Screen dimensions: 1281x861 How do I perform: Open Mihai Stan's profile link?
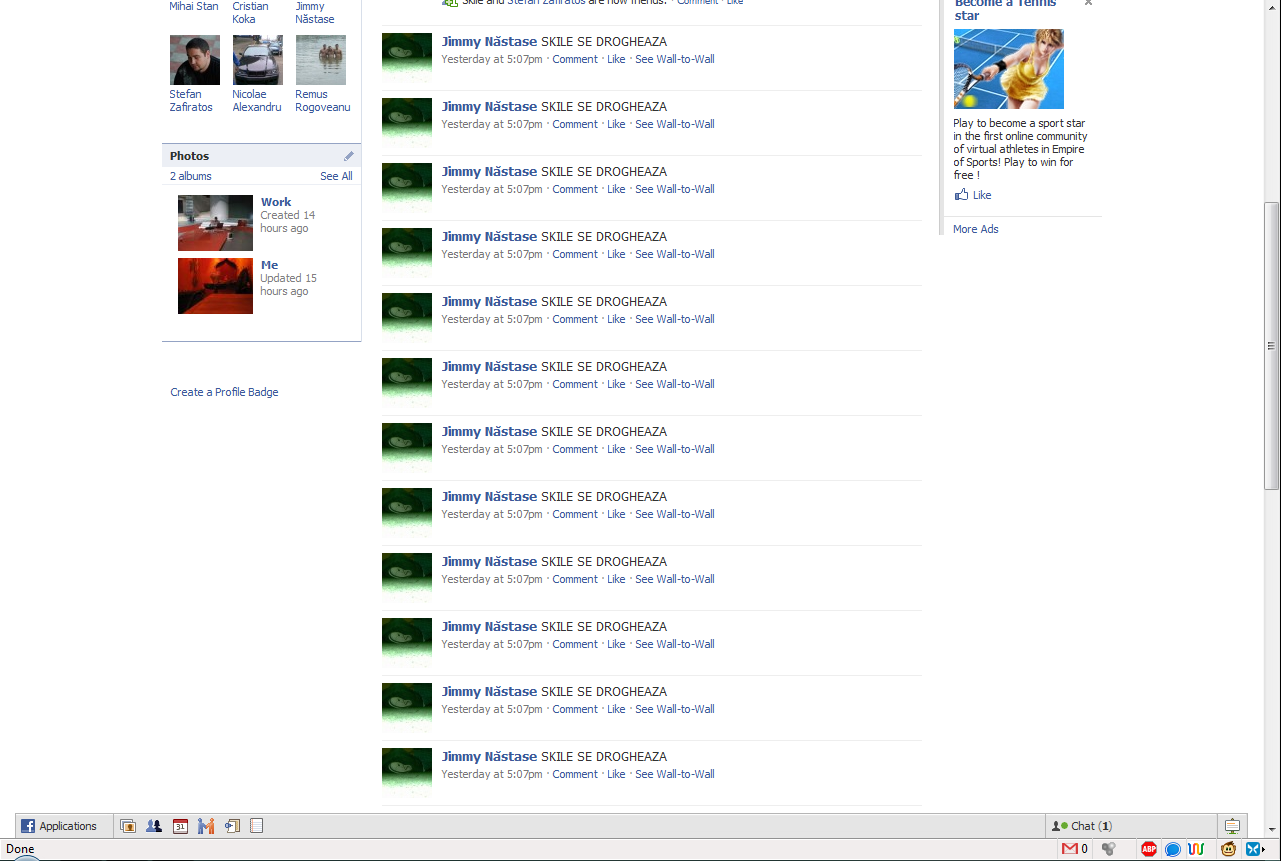pos(194,6)
